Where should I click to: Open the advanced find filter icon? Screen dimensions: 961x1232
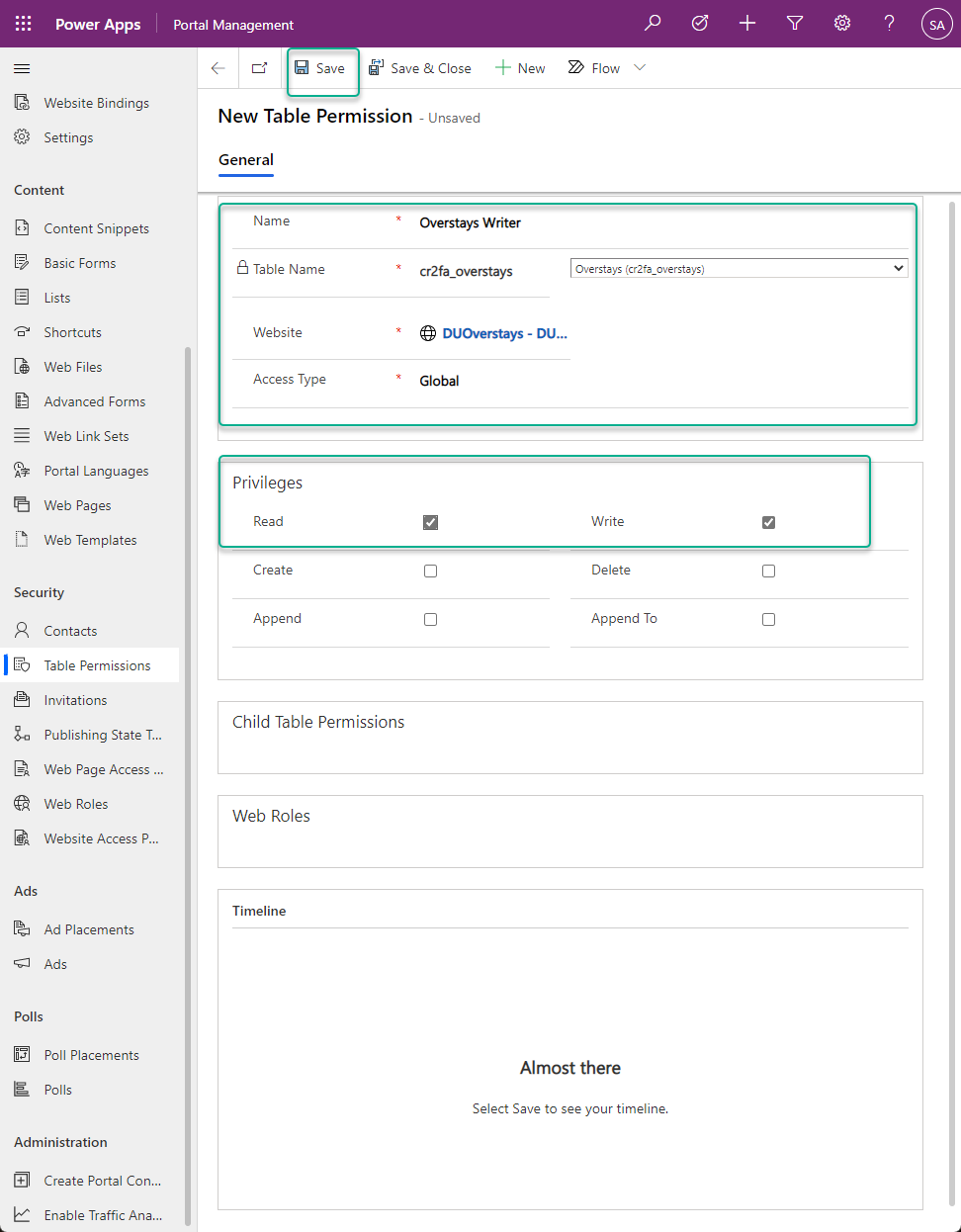(795, 23)
